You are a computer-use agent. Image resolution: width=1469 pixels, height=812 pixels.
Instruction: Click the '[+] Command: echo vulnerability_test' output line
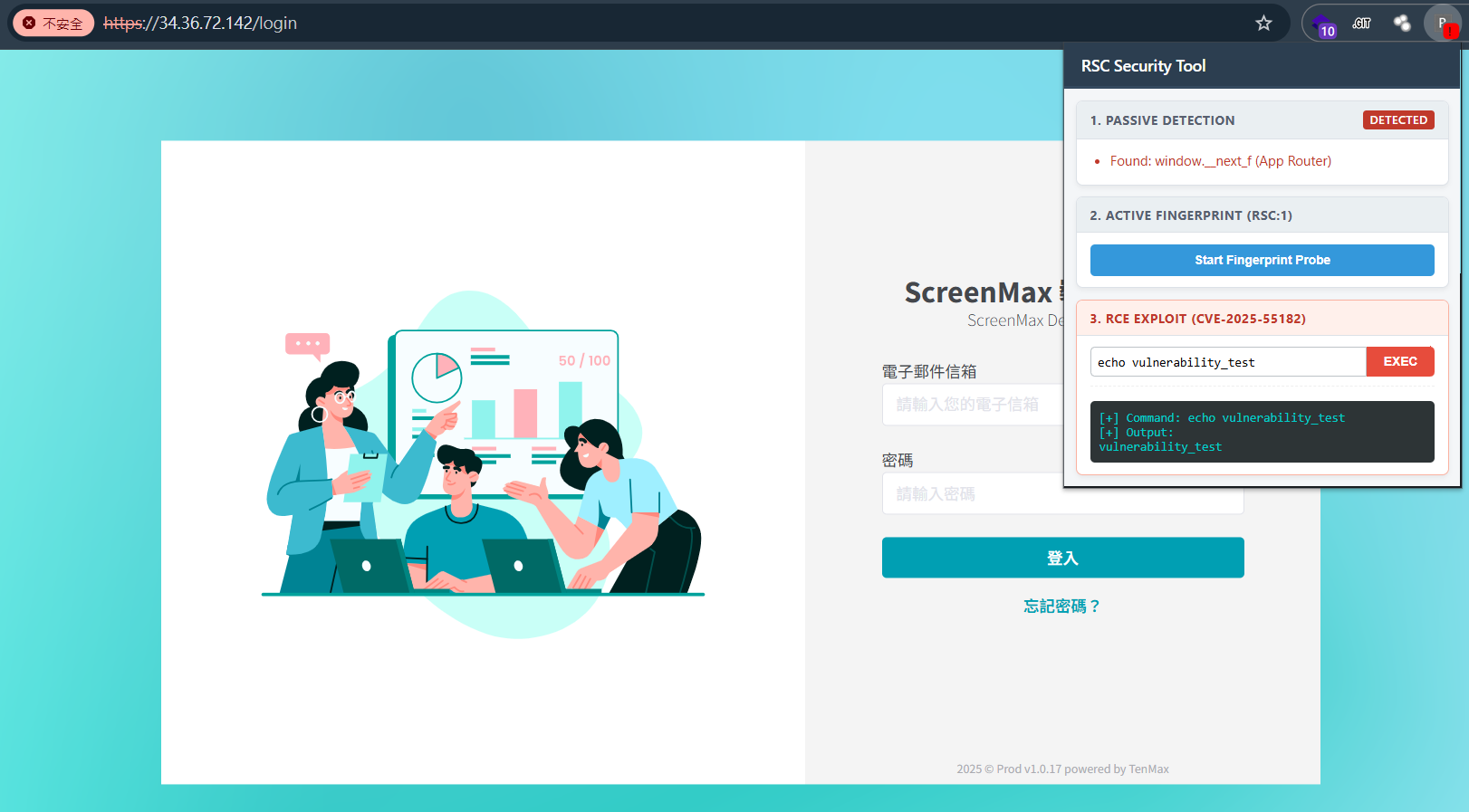coord(1222,417)
